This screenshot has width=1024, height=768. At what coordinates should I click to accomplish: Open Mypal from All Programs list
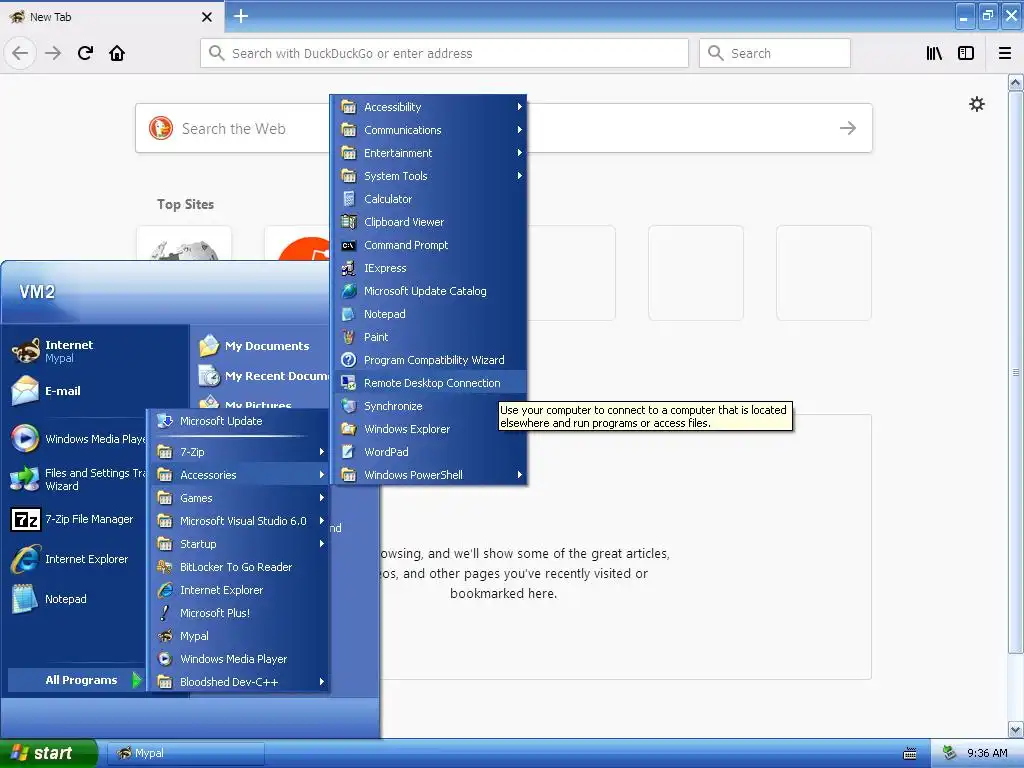tap(240, 636)
